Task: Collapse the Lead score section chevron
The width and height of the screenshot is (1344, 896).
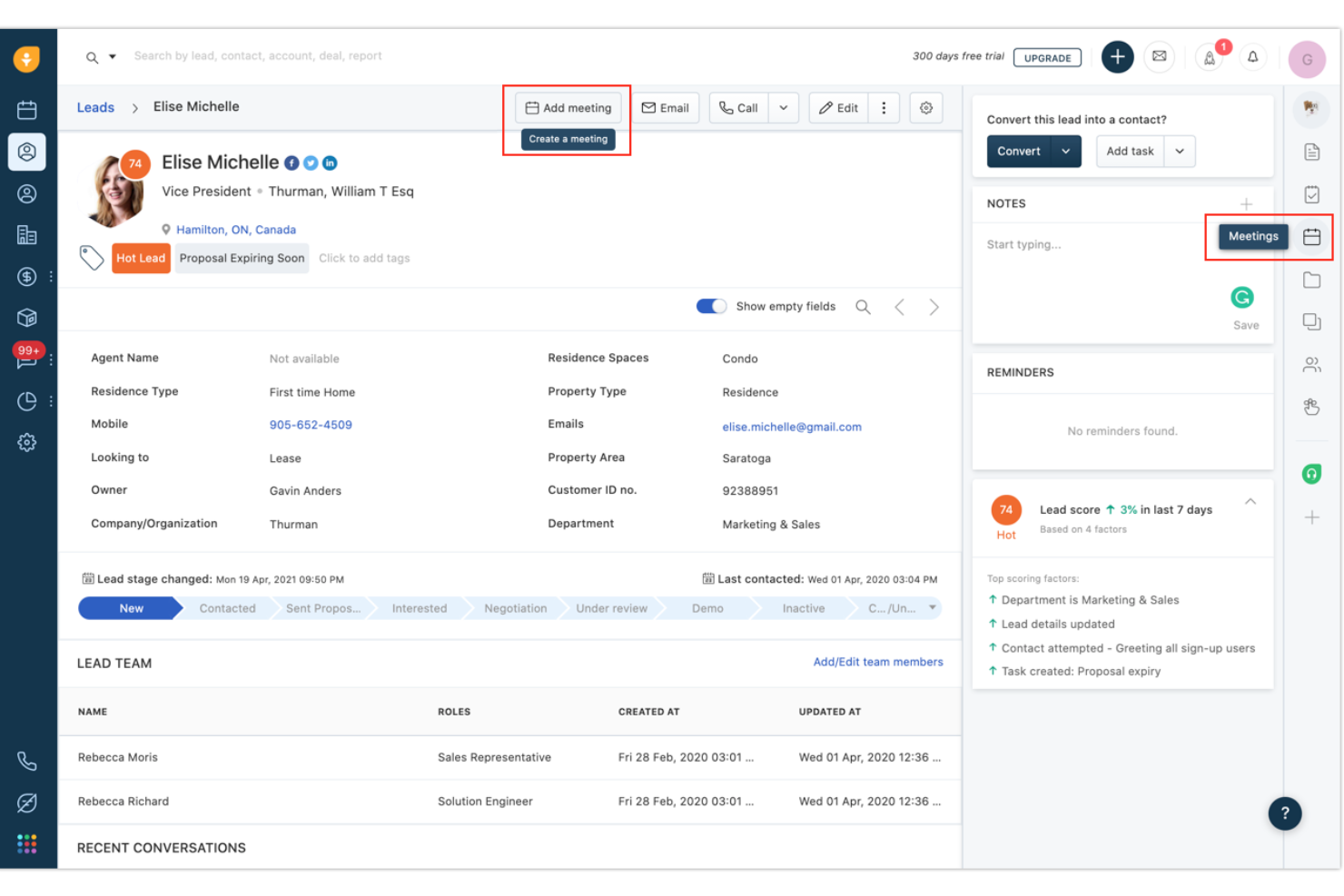Action: [x=1250, y=500]
